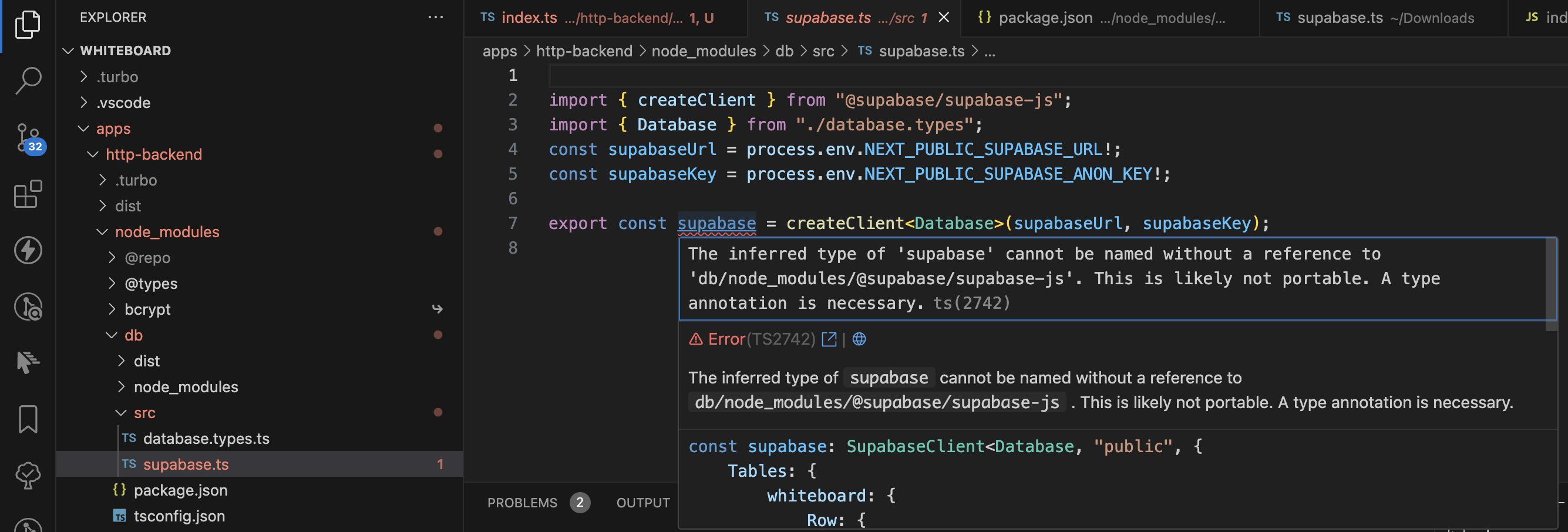
Task: Expand the node_modules folder inside db
Action: (x=122, y=387)
